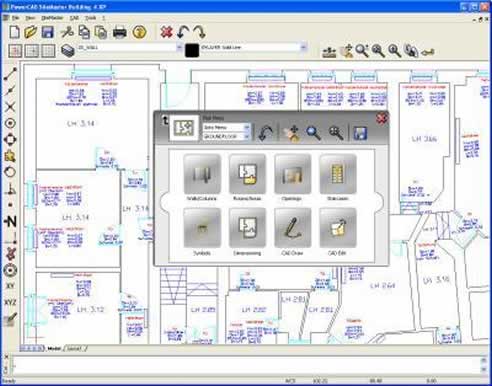Expand the Solid Line linetype dropdown
Viewport: 492px width, 386px height.
[303, 47]
